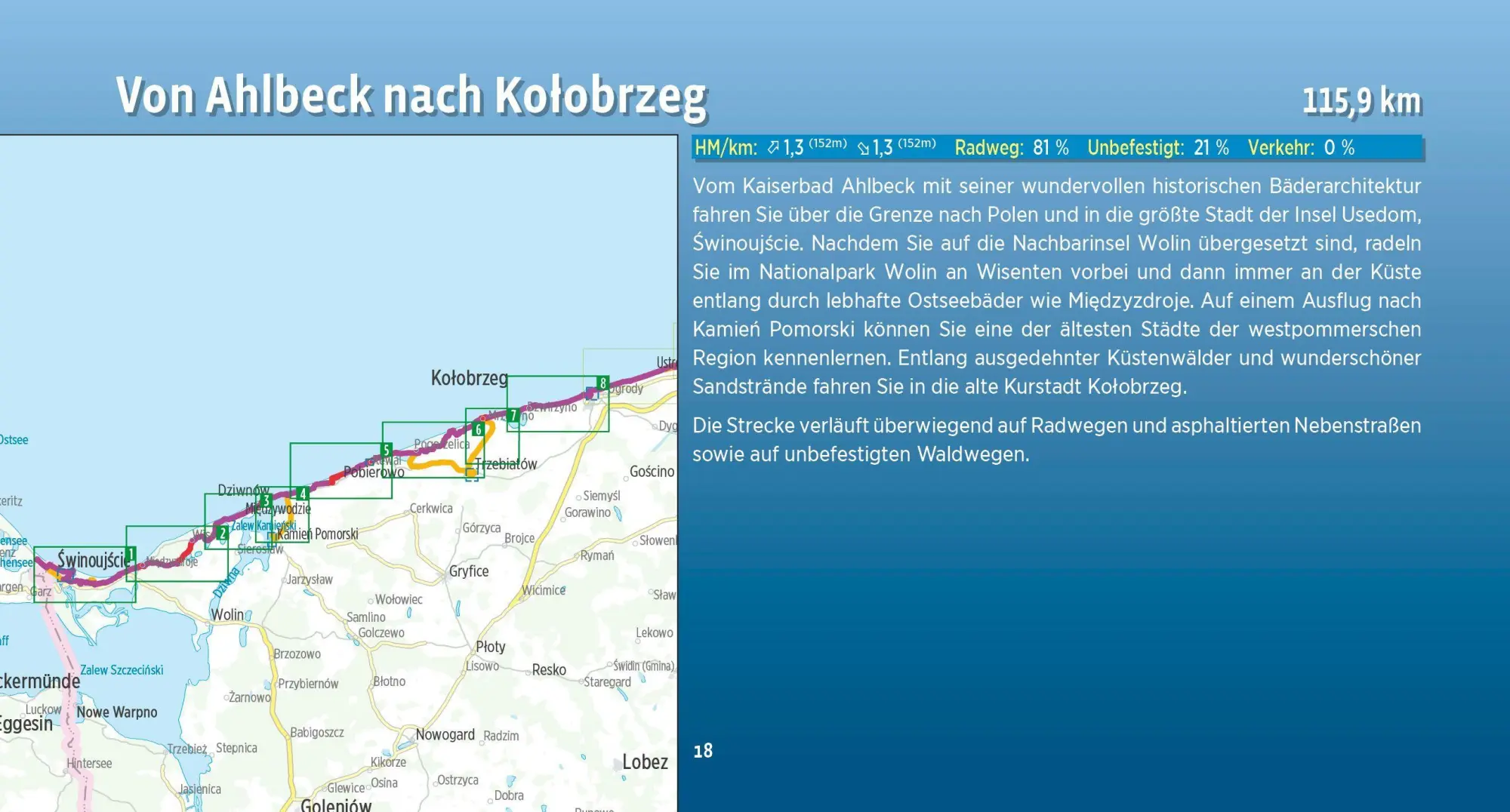
Task: Click the Babigoszcz label on the map
Action: [317, 732]
